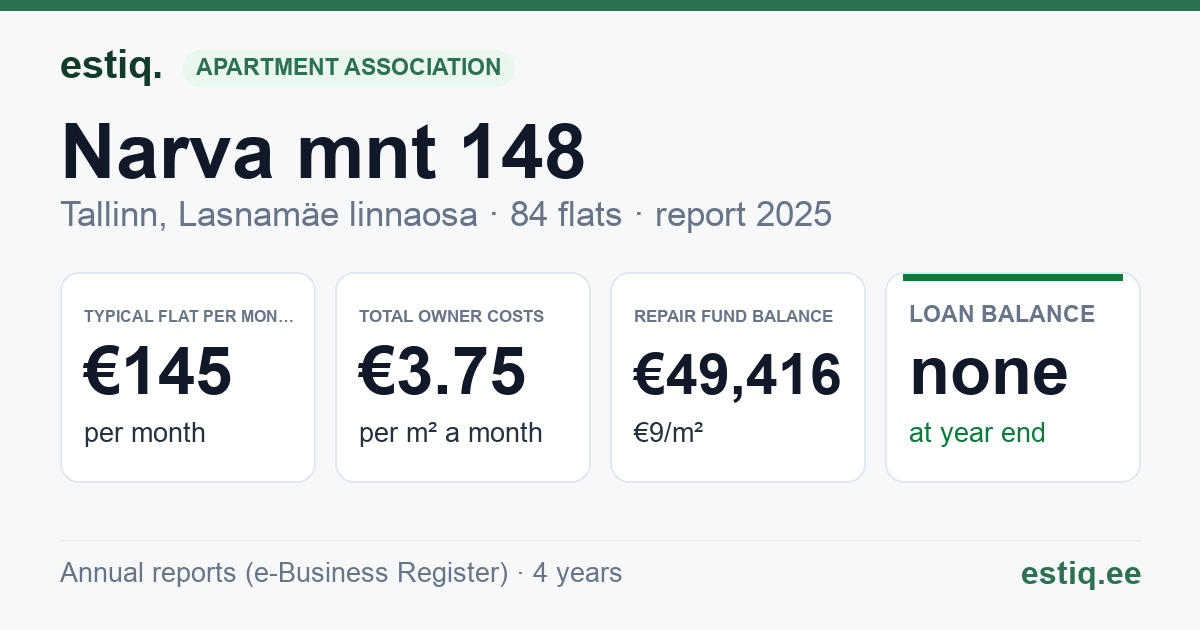
Task: Click the 'per m² a month' label
Action: coord(451,433)
